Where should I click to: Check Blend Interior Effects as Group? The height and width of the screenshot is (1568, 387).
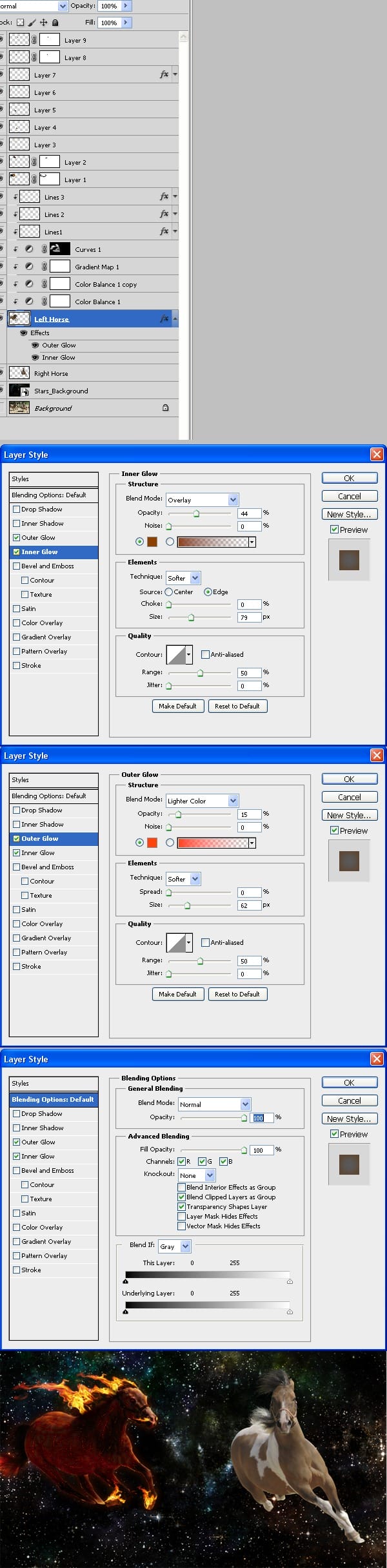[181, 1187]
